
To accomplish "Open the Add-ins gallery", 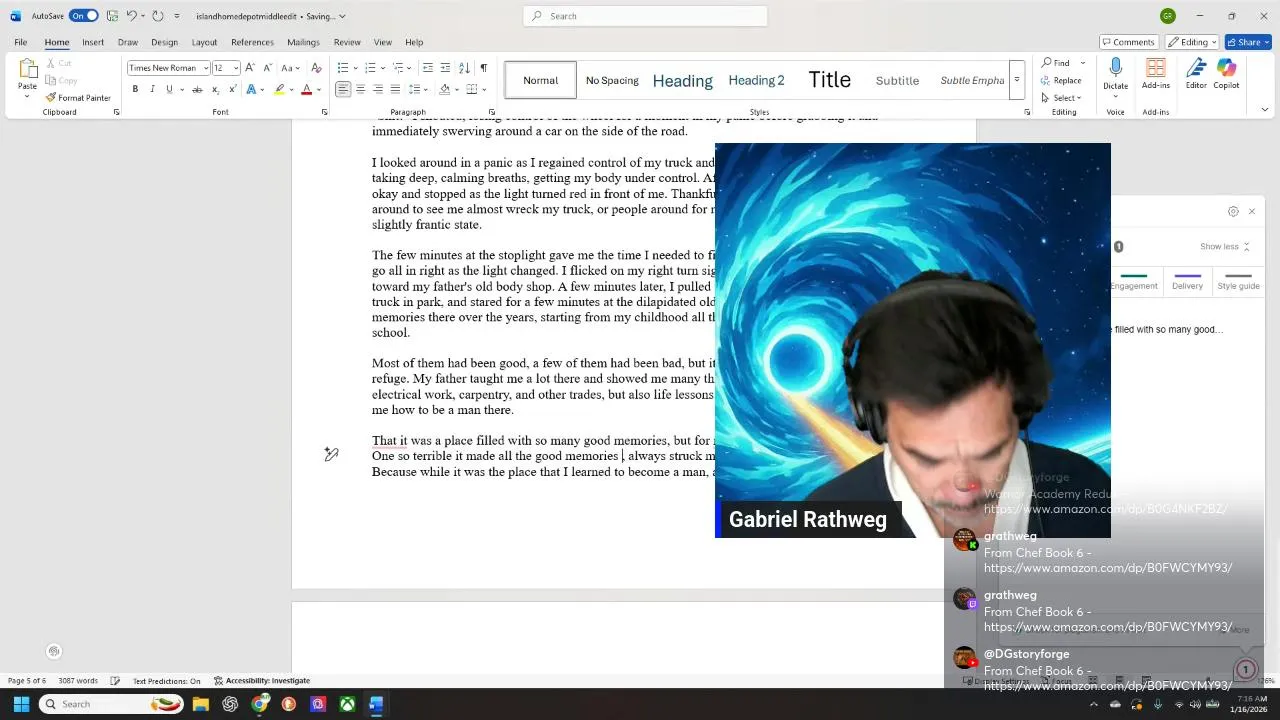I will 1155,72.
